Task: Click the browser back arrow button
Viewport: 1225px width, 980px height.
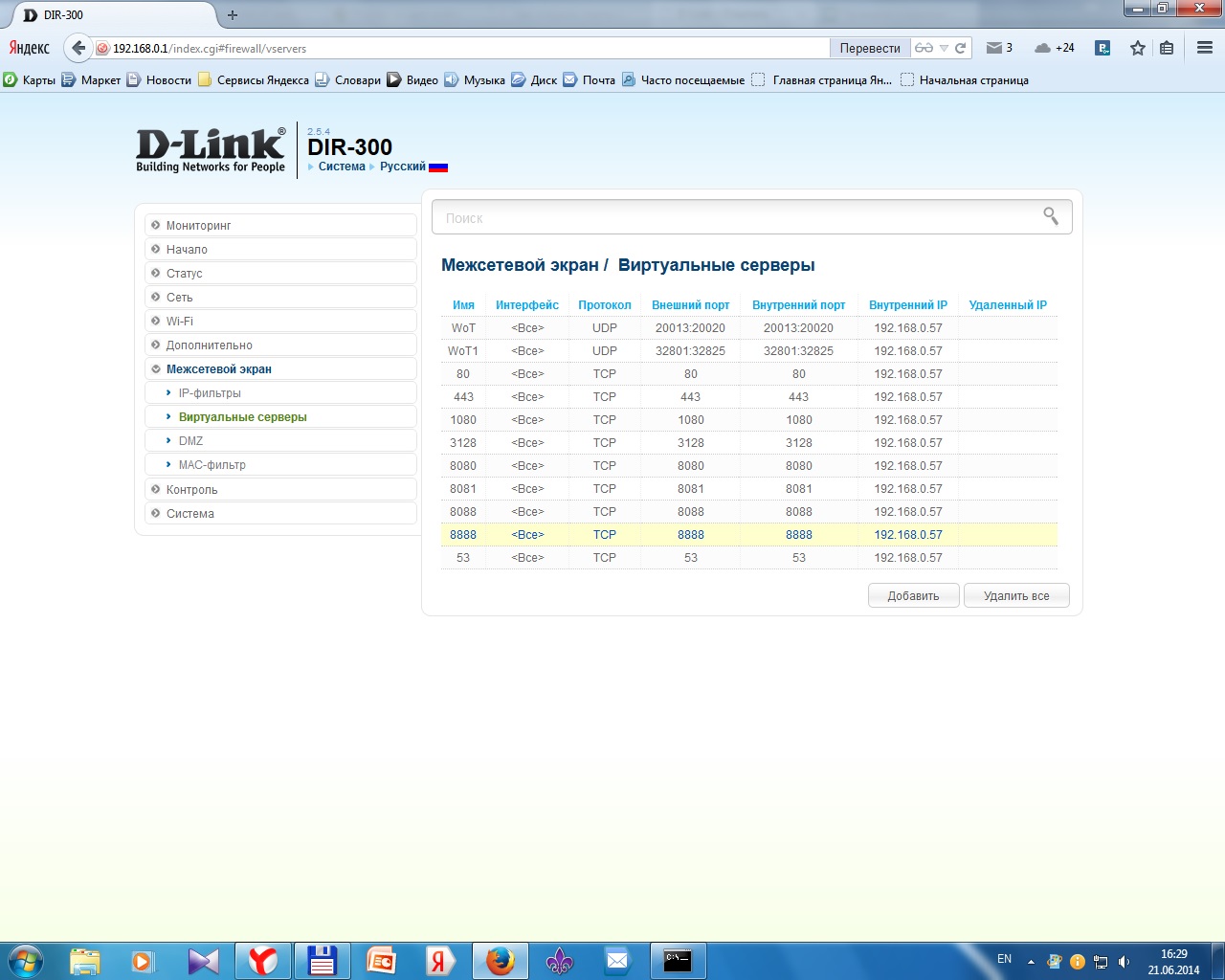Action: [78, 48]
